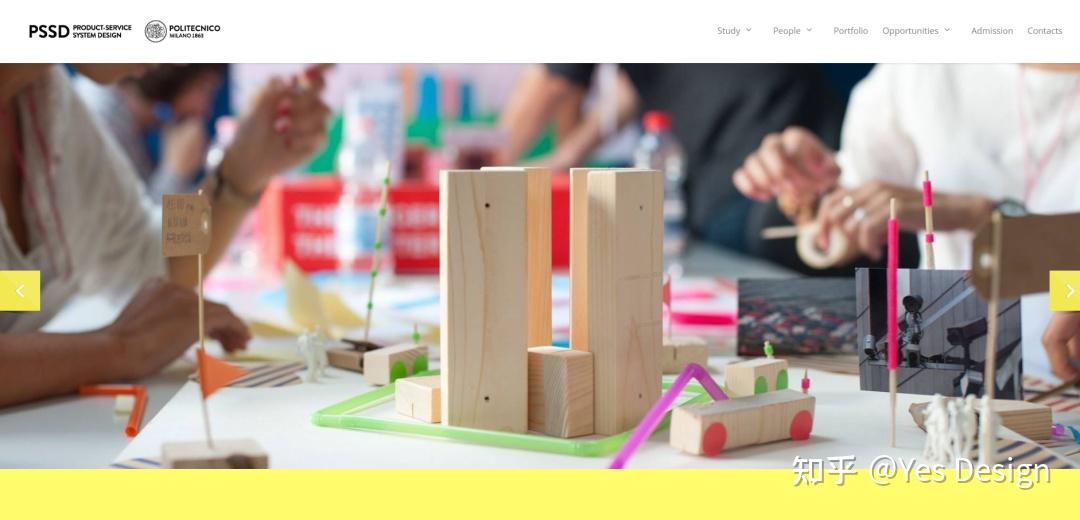Go to the Portfolio page

(851, 31)
